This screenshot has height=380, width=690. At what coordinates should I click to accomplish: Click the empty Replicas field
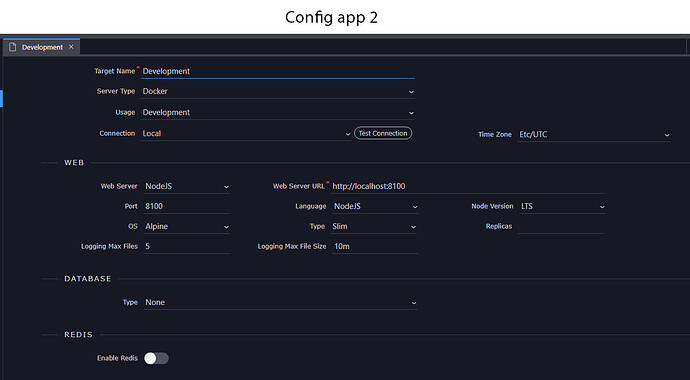pos(561,227)
